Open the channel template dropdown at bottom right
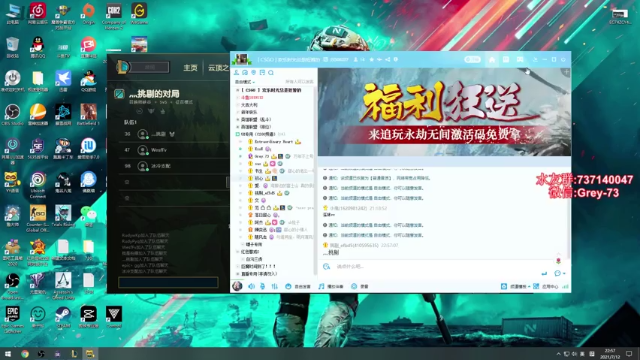640x360 pixels. [x=516, y=286]
